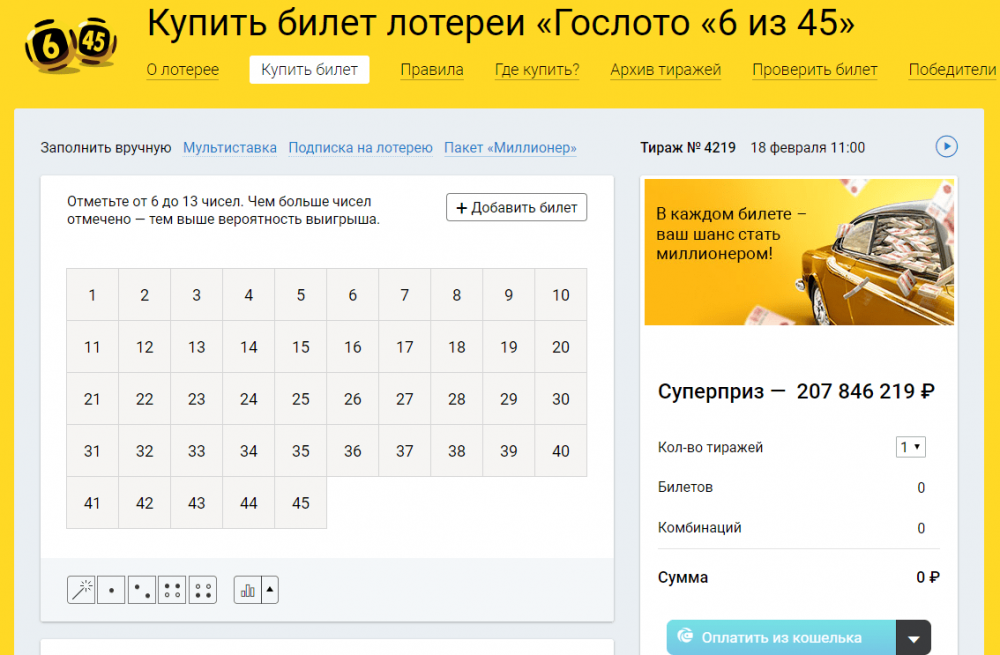Screen dimensions: 1000x655
Task: Click the plus sign in Добавить билет
Action: click(462, 208)
